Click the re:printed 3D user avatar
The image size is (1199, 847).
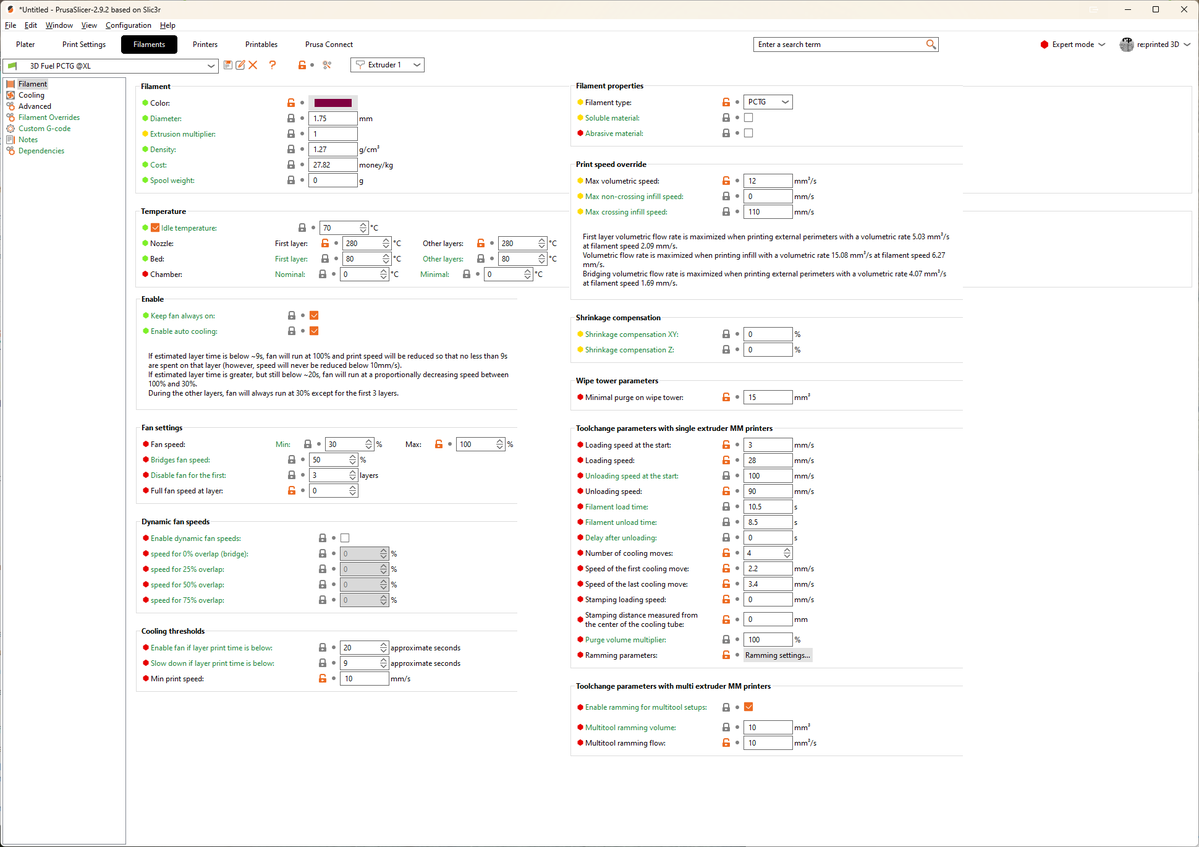(1126, 44)
